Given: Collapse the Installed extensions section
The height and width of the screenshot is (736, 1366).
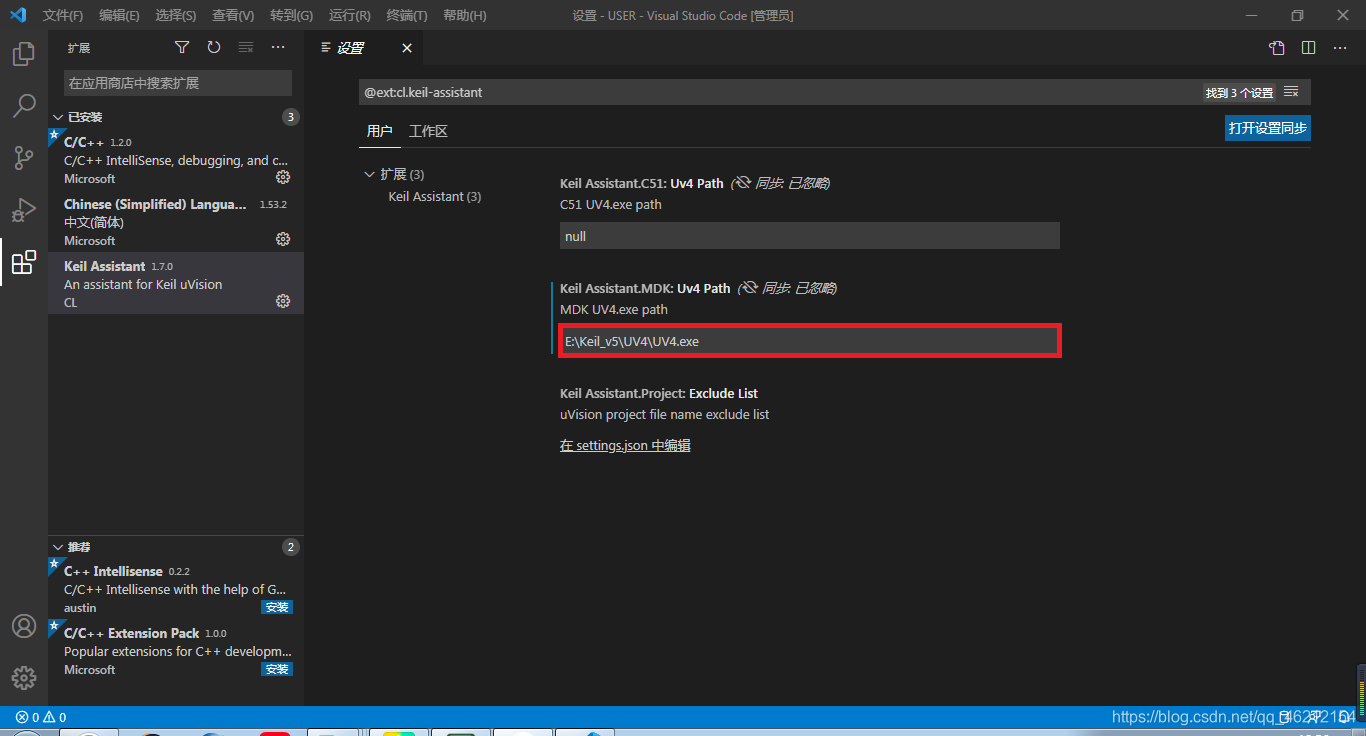Looking at the screenshot, I should coord(58,117).
